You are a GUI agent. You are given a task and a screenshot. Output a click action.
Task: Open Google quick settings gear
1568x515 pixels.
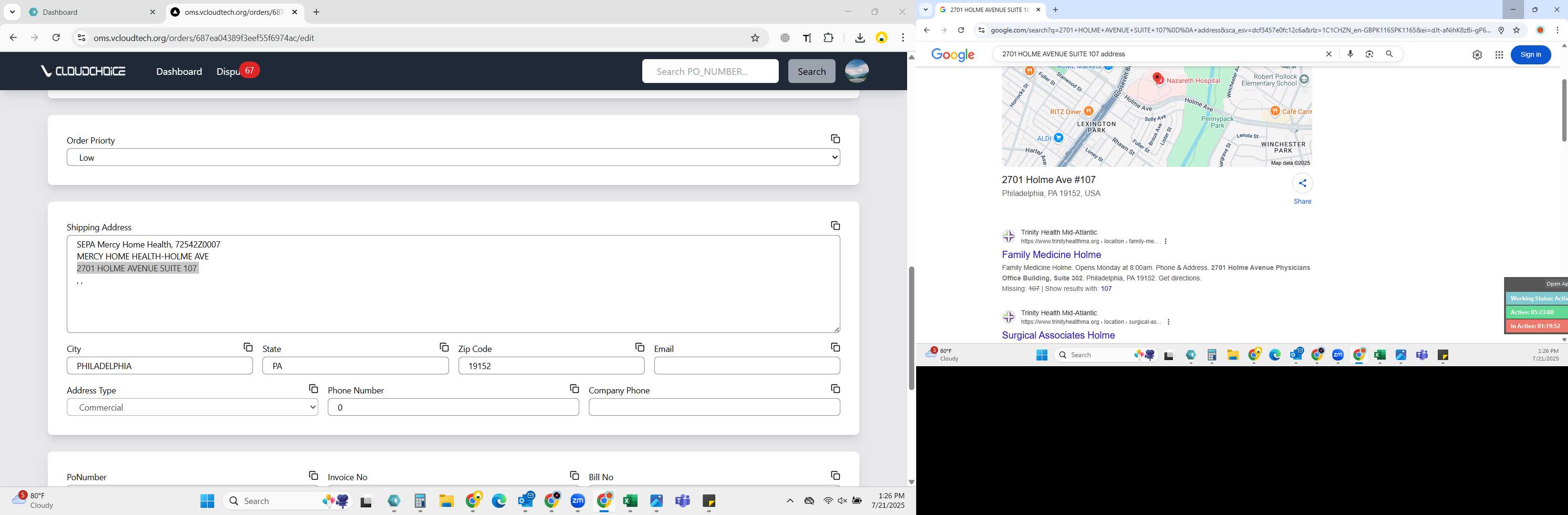[1477, 55]
